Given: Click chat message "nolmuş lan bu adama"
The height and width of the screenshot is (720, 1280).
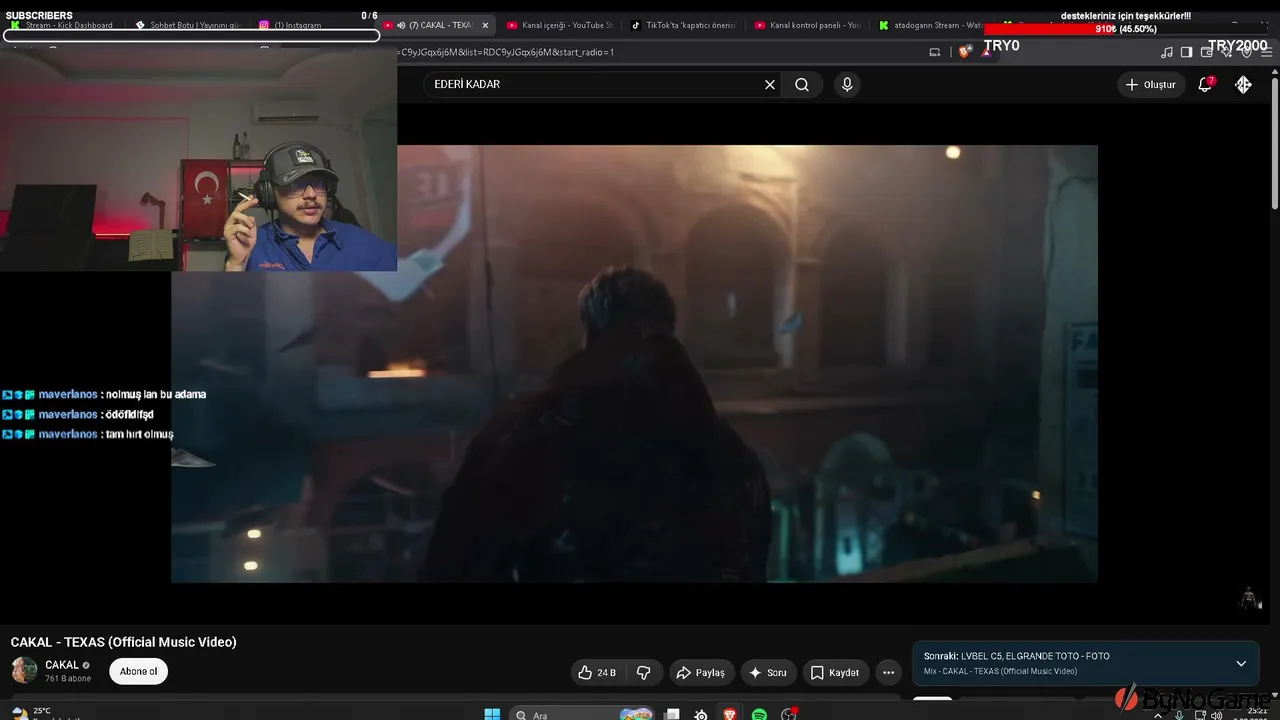Looking at the screenshot, I should click(156, 394).
